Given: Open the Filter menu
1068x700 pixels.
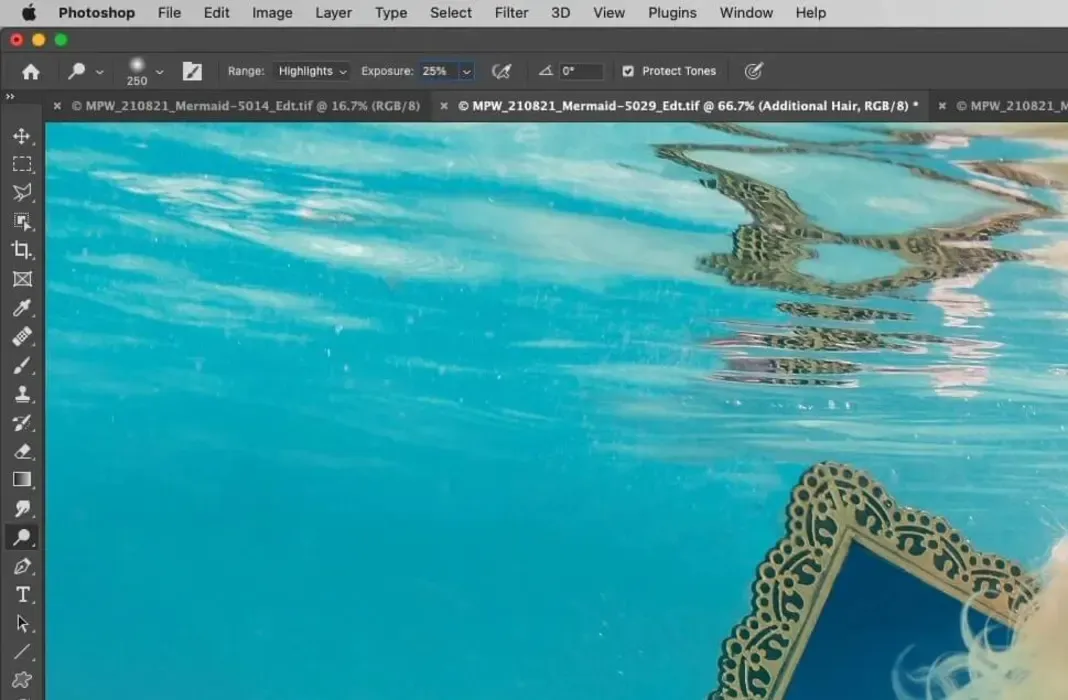Looking at the screenshot, I should [511, 13].
